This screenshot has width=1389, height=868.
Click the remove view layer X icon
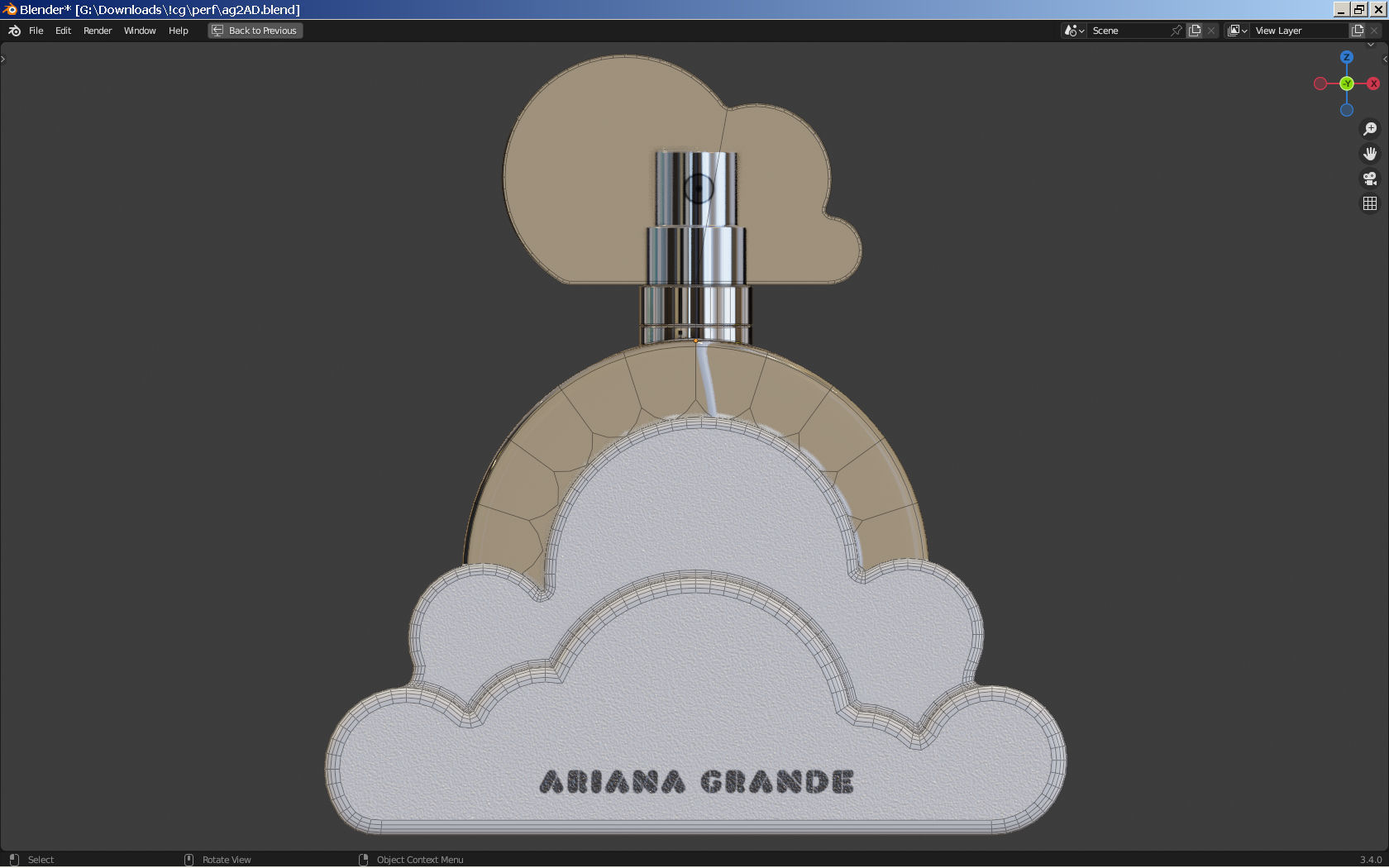click(1374, 31)
